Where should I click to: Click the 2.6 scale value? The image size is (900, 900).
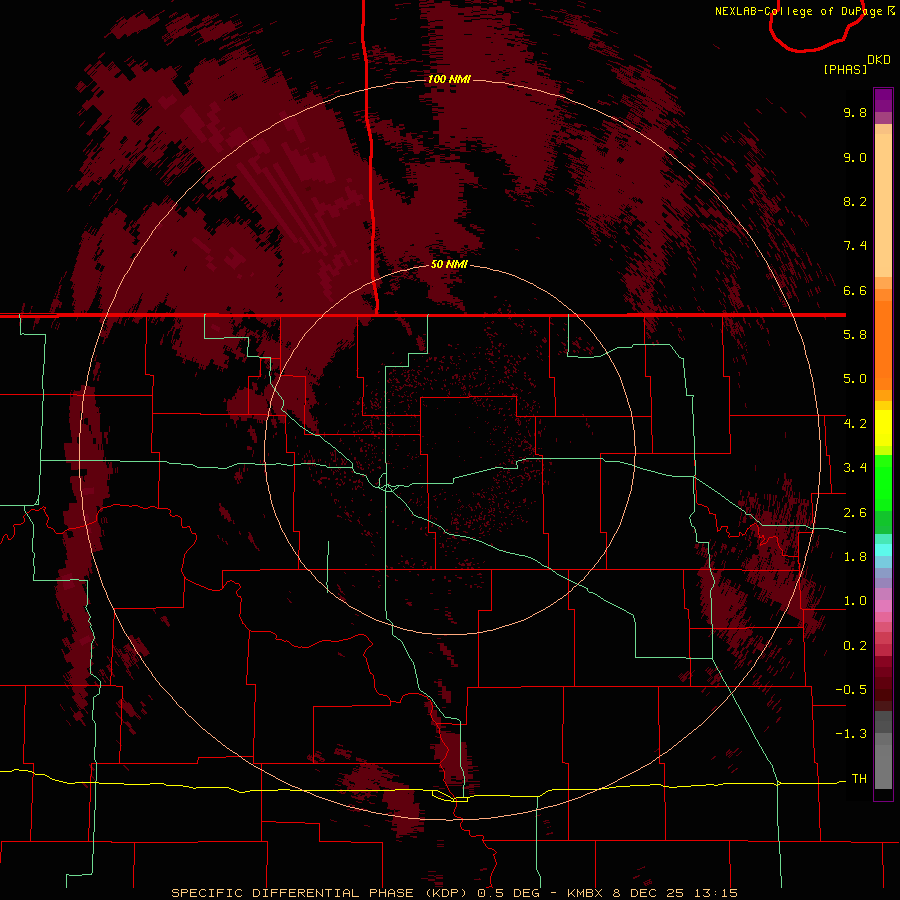pyautogui.click(x=855, y=513)
